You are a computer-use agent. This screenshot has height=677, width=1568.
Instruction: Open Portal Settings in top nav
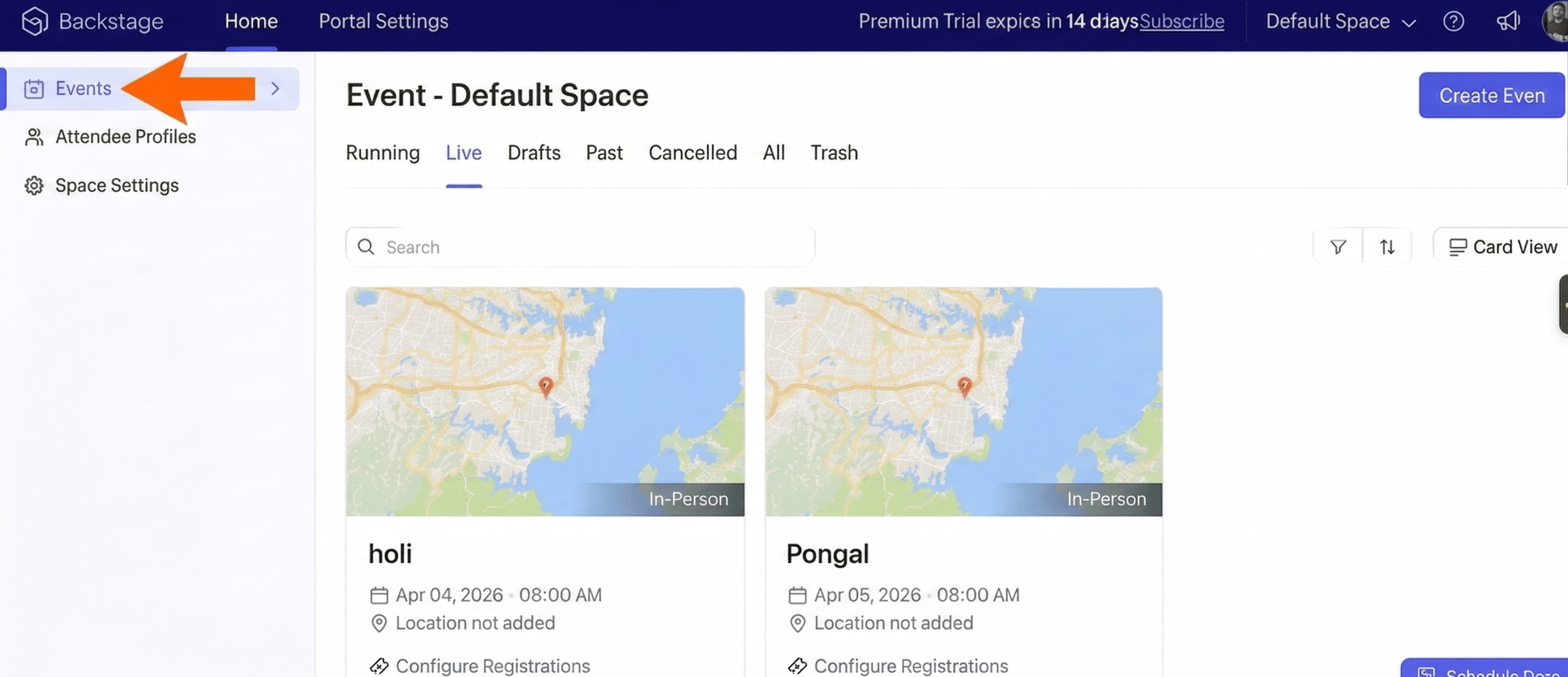[383, 21]
